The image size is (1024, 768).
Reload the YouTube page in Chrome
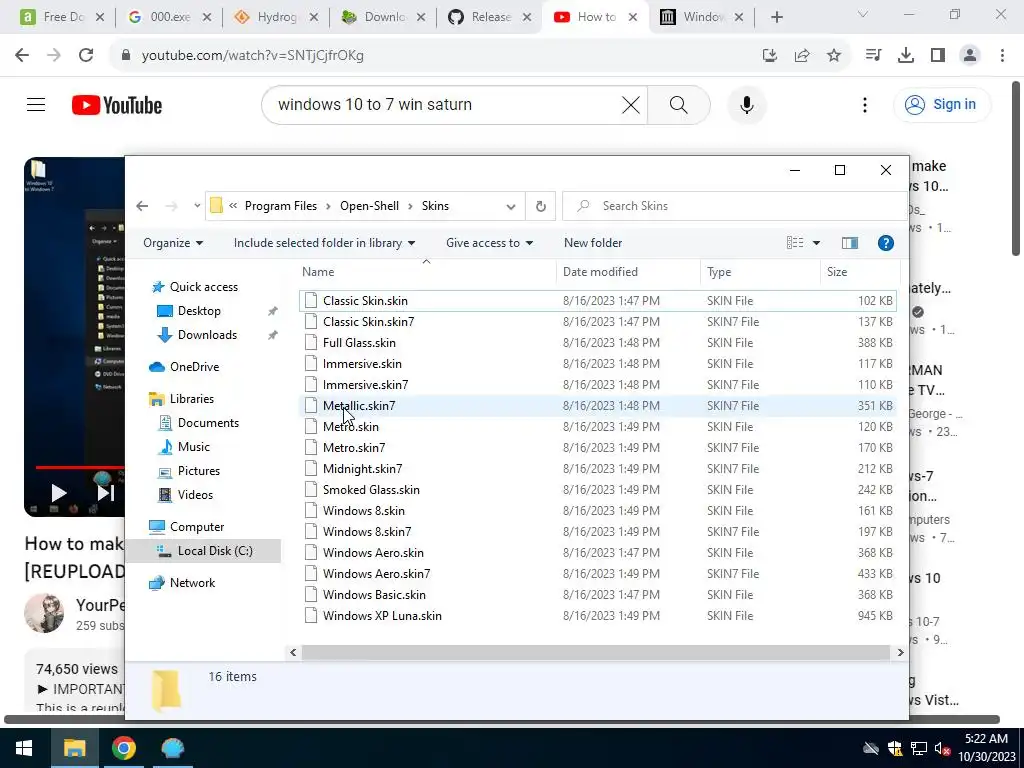pos(86,56)
